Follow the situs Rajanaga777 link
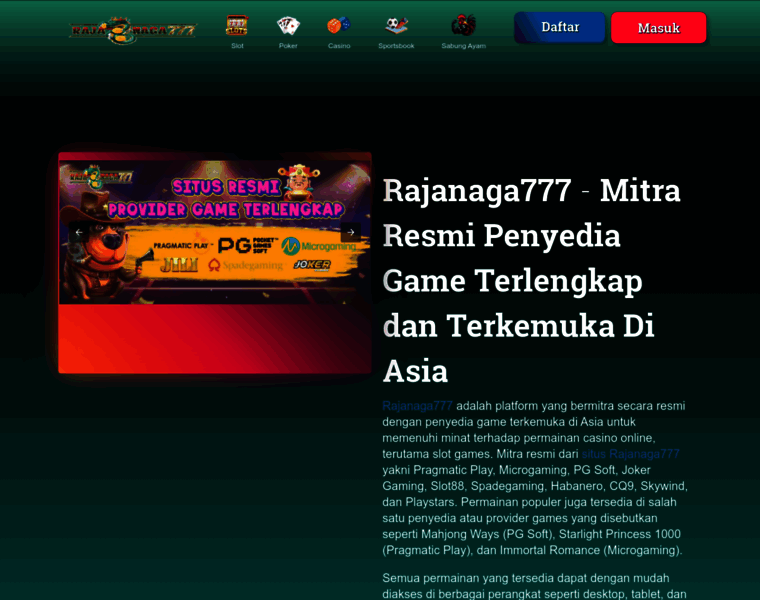This screenshot has height=600, width=760. 630,454
